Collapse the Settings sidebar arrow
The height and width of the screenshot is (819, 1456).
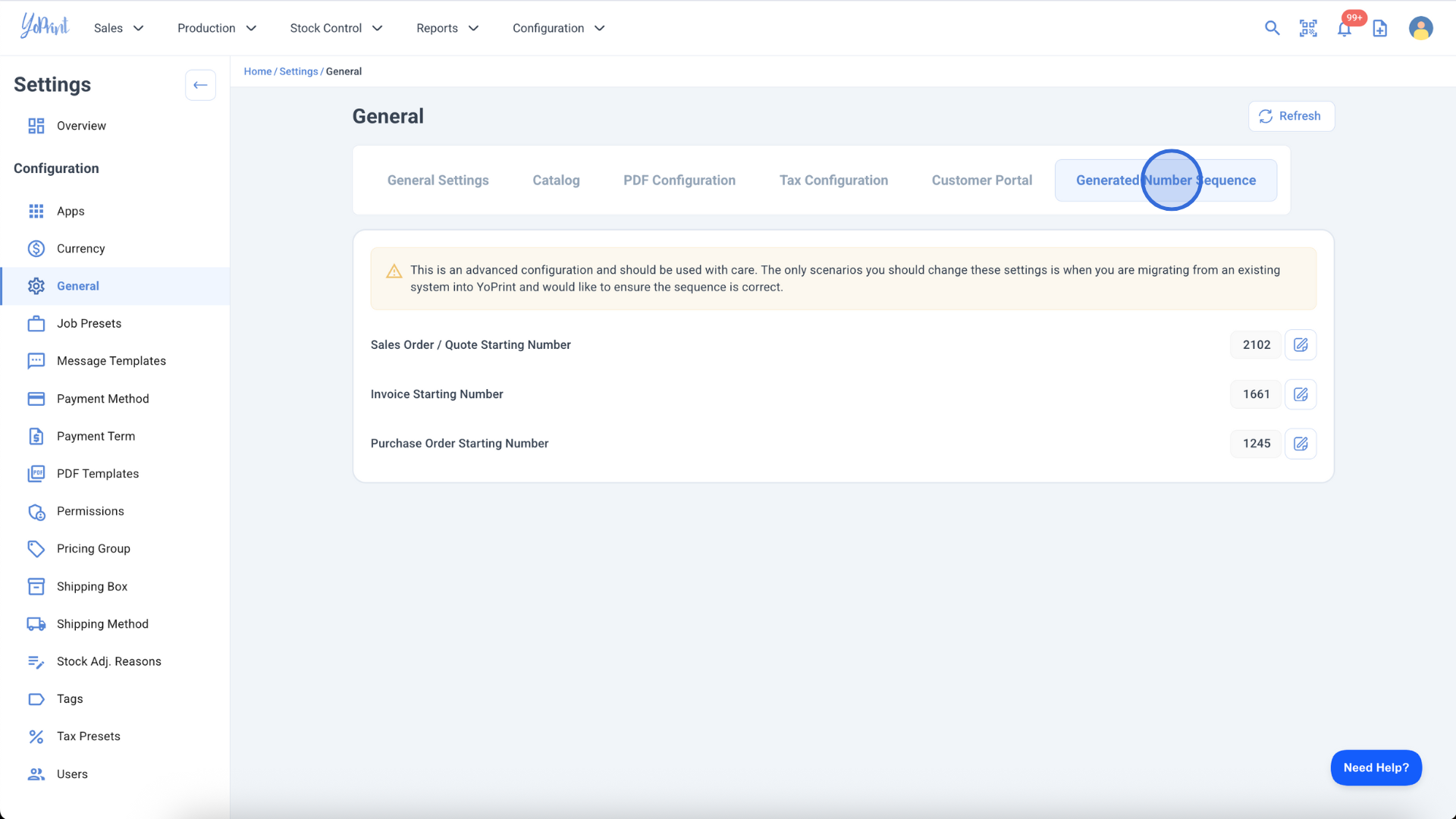point(200,85)
